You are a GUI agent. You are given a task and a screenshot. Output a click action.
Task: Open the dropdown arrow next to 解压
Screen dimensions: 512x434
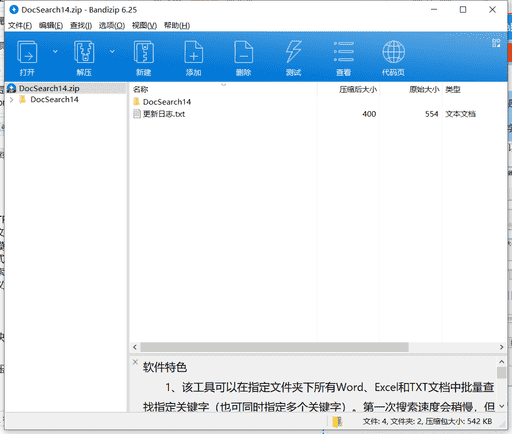[112, 51]
